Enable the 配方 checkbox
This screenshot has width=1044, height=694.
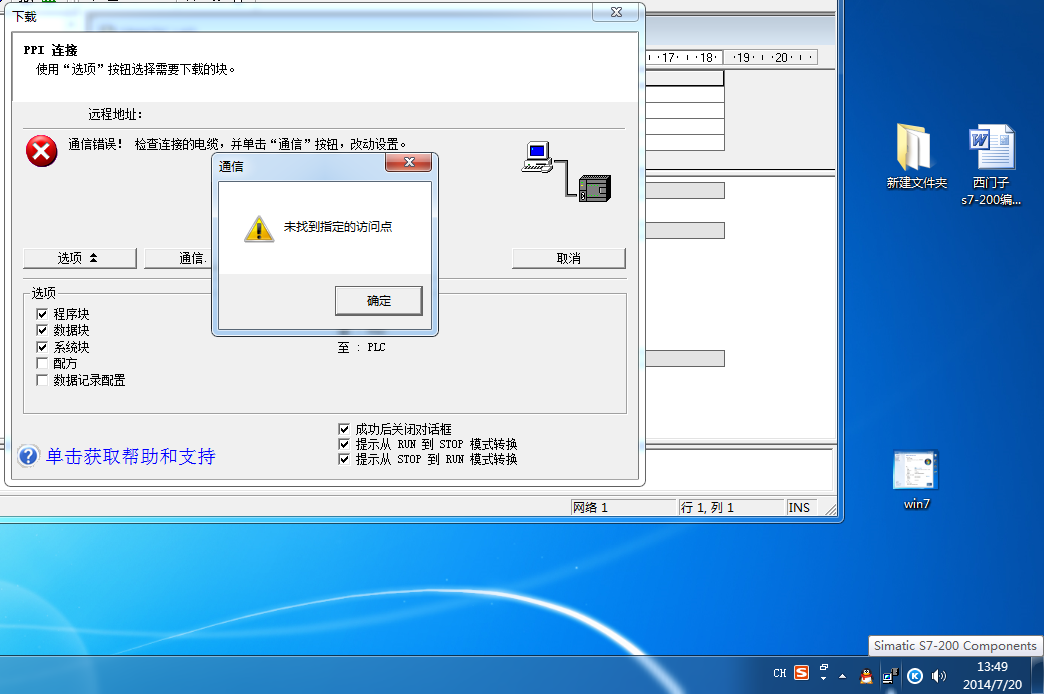point(42,363)
